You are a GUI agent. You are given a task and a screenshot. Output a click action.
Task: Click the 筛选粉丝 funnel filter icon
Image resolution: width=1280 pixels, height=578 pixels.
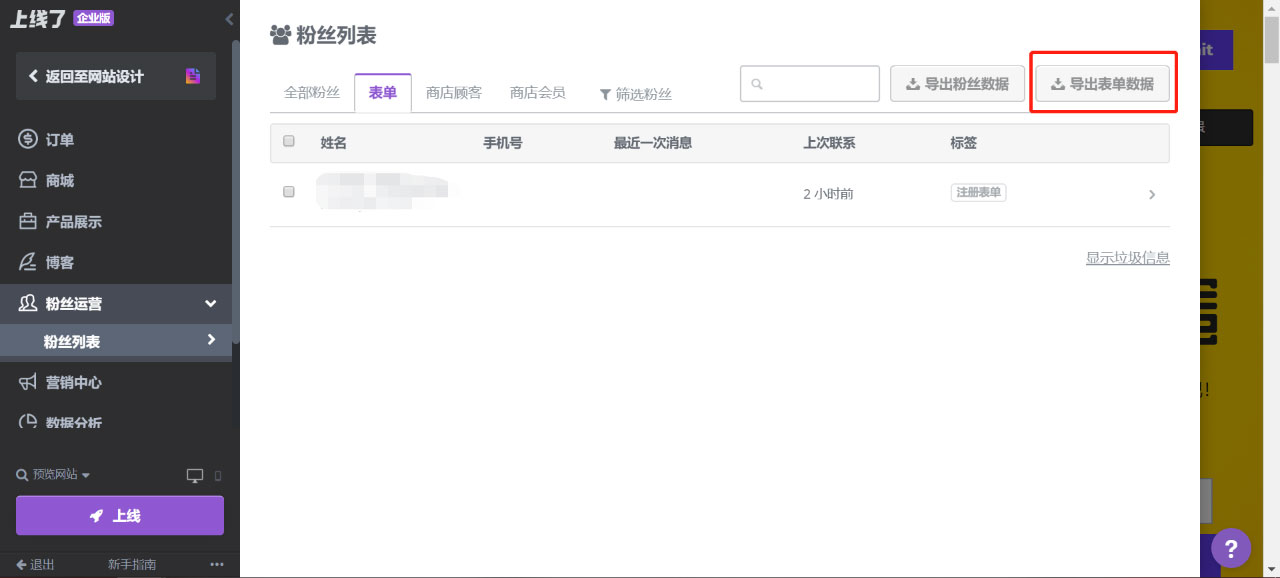605,94
